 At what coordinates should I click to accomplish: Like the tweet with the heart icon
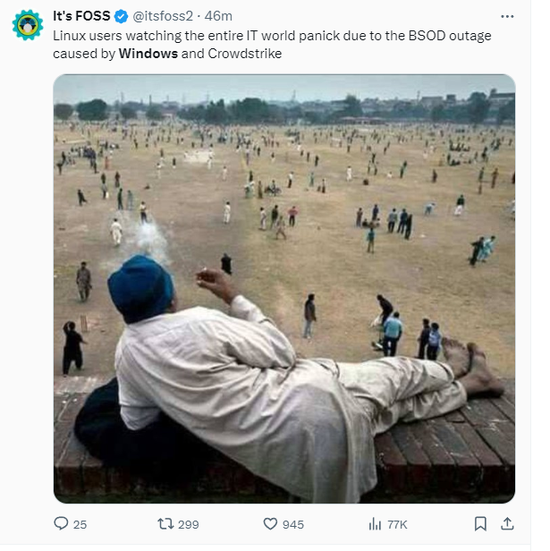tap(270, 524)
